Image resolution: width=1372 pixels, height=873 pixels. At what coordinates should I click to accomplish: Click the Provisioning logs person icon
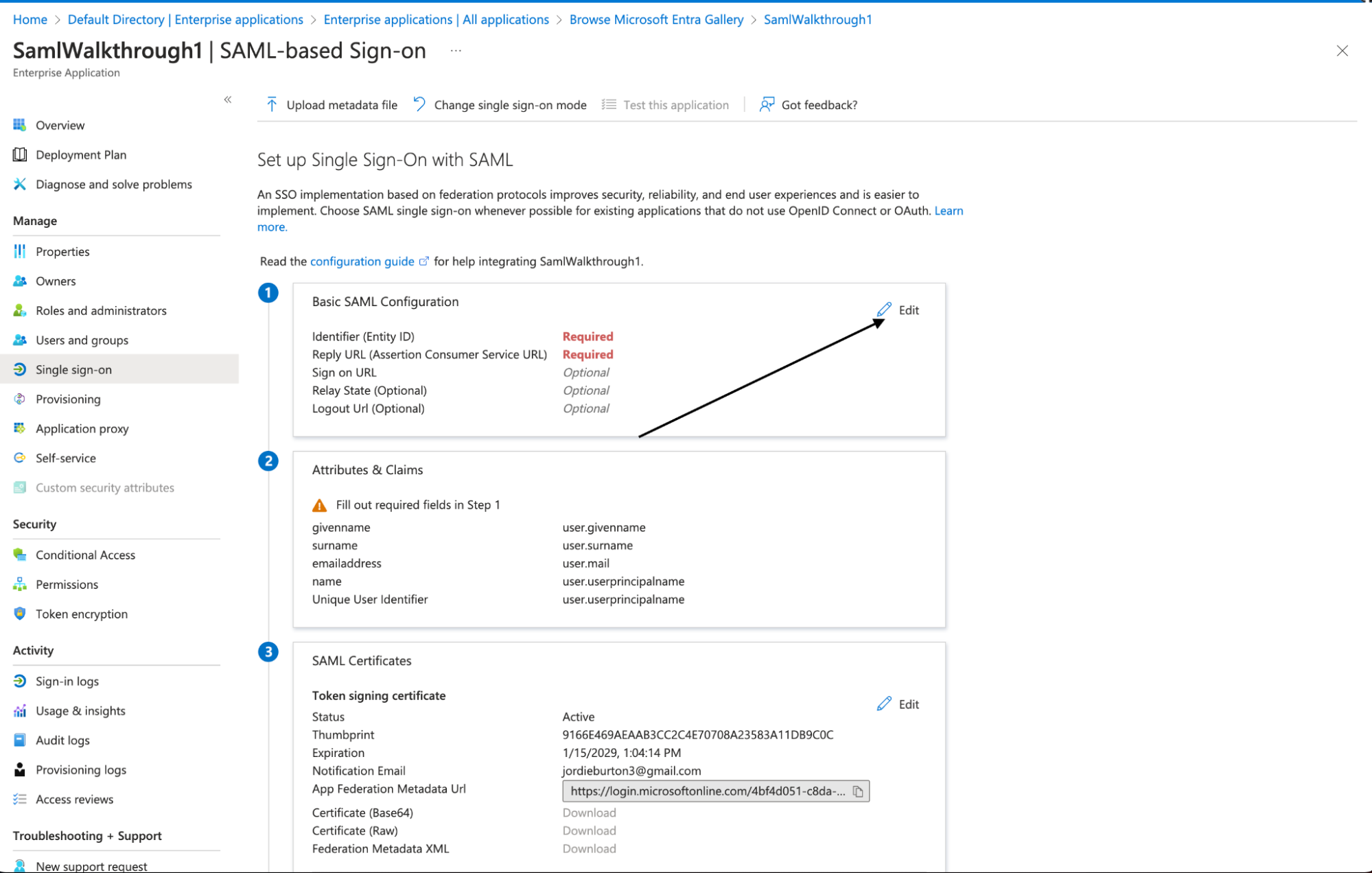click(19, 769)
